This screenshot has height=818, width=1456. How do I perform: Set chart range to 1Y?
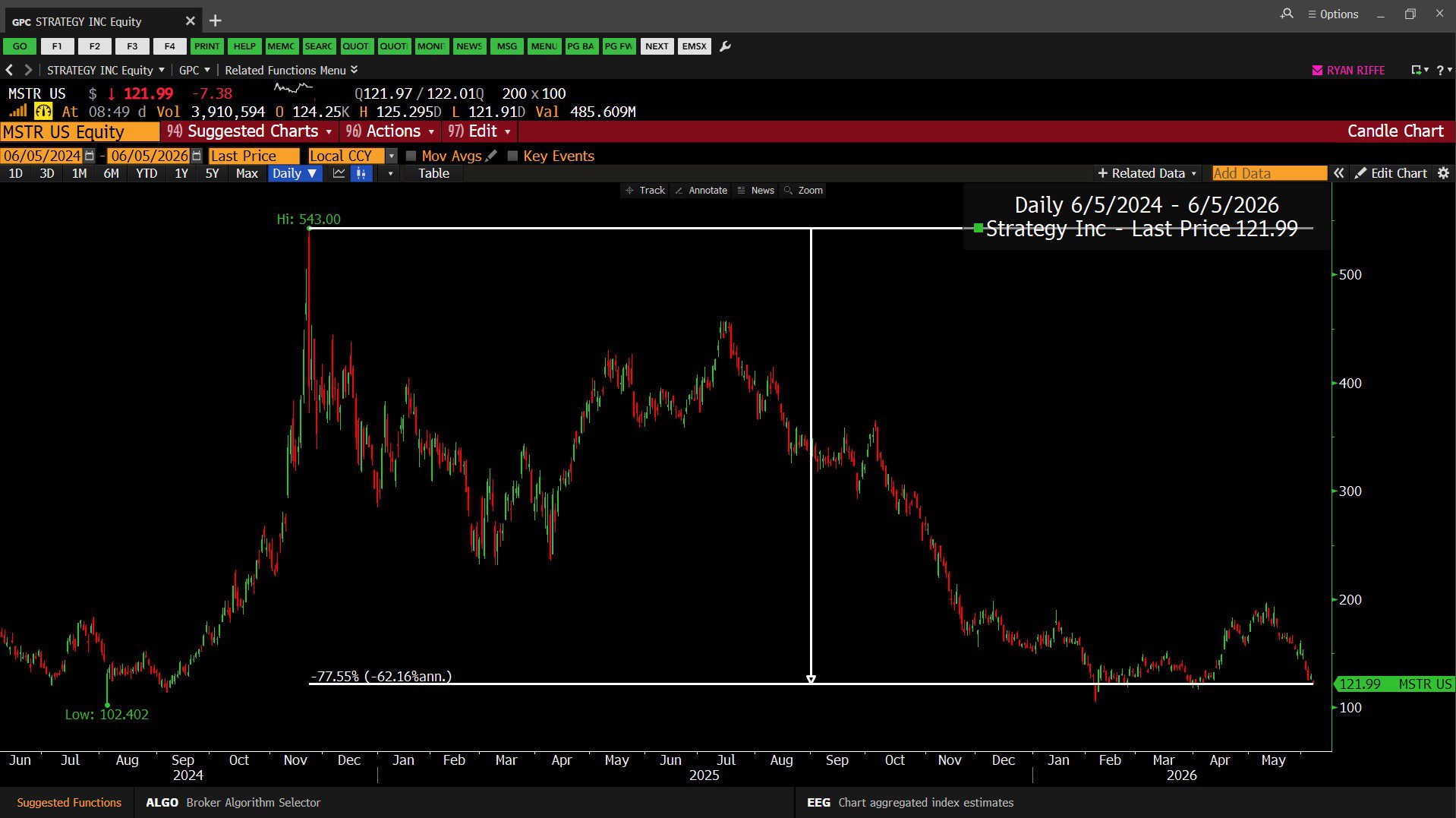181,173
